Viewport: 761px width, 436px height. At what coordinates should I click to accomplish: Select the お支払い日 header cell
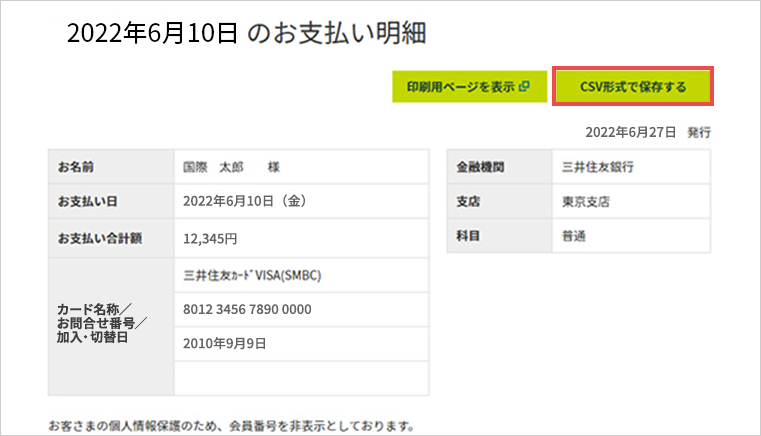110,202
